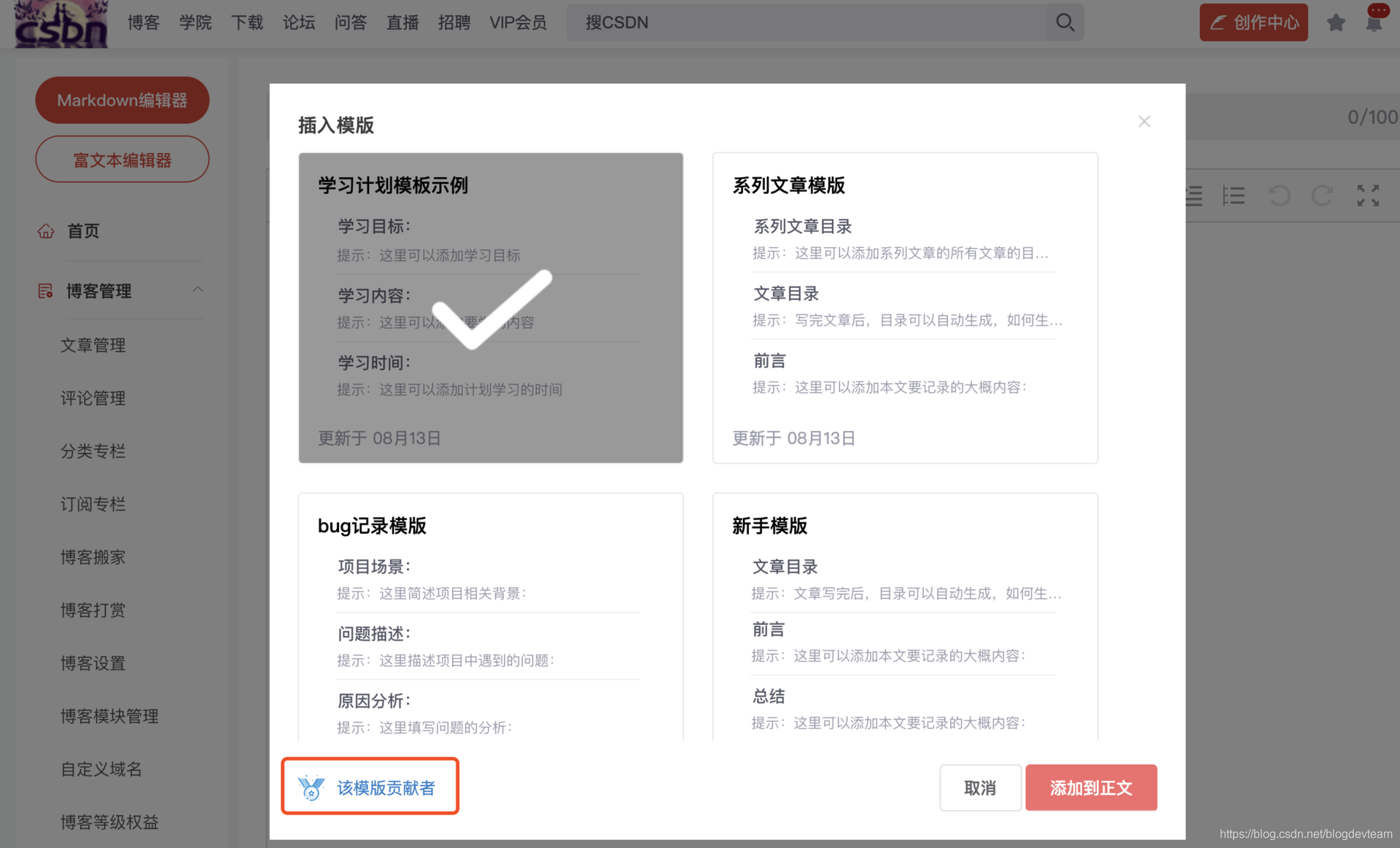
Task: Click the redo arrow icon
Action: pyautogui.click(x=1322, y=195)
